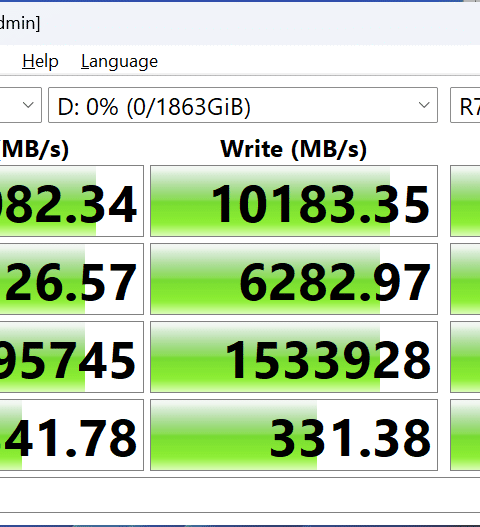This screenshot has width=480, height=527.
Task: Click read value ending 41.78
Action: click(x=72, y=435)
